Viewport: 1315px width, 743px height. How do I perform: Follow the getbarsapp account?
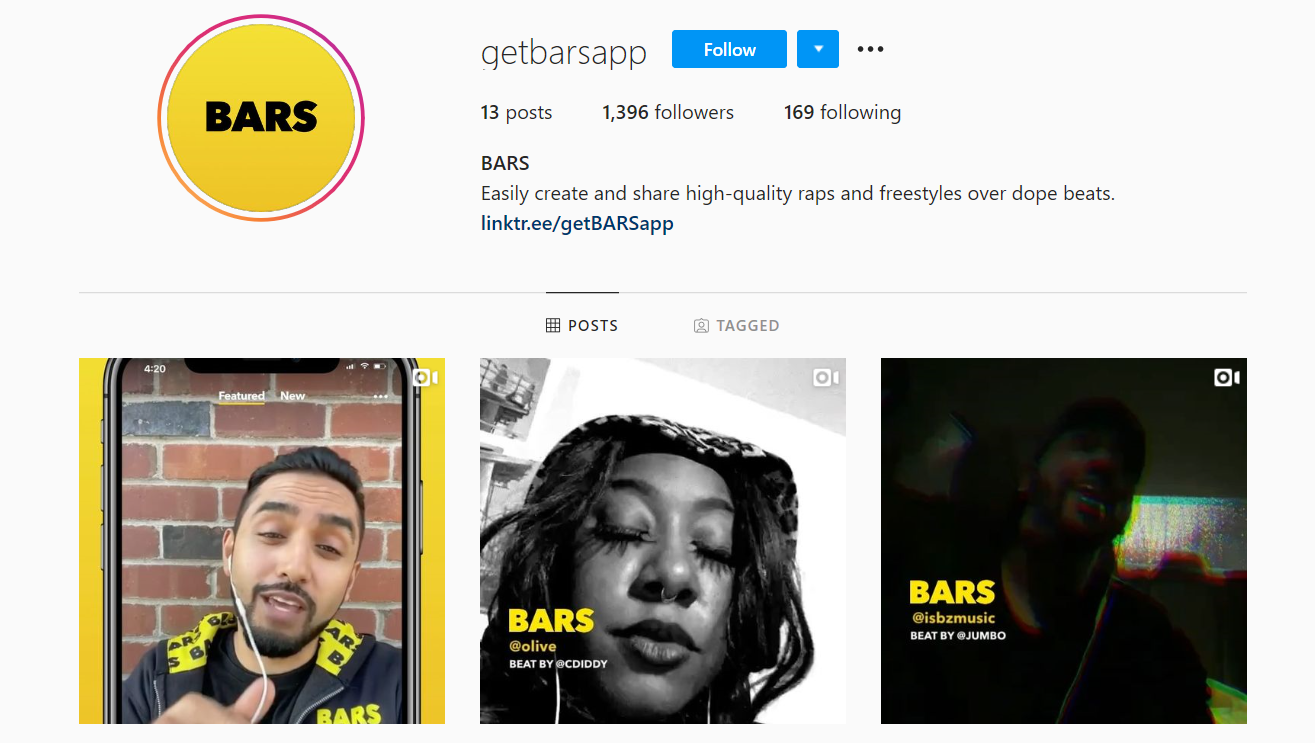tap(729, 49)
